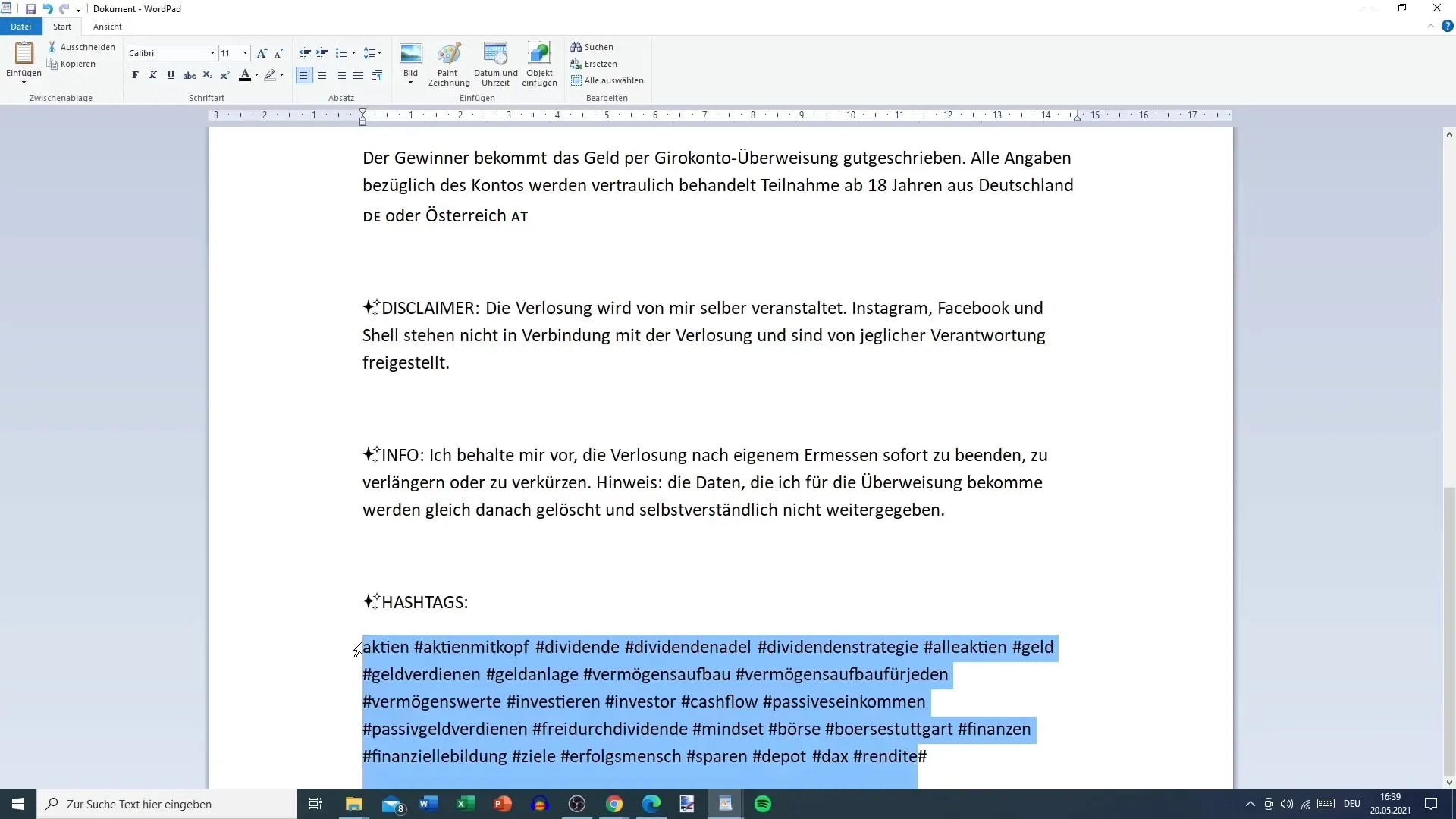Viewport: 1456px width, 819px height.
Task: Open PowerPoint from the taskbar
Action: [503, 804]
